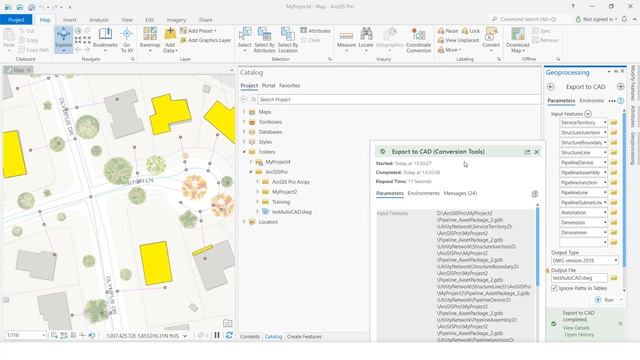Pop out the Export to CAD details window
The image size is (640, 360).
[527, 152]
